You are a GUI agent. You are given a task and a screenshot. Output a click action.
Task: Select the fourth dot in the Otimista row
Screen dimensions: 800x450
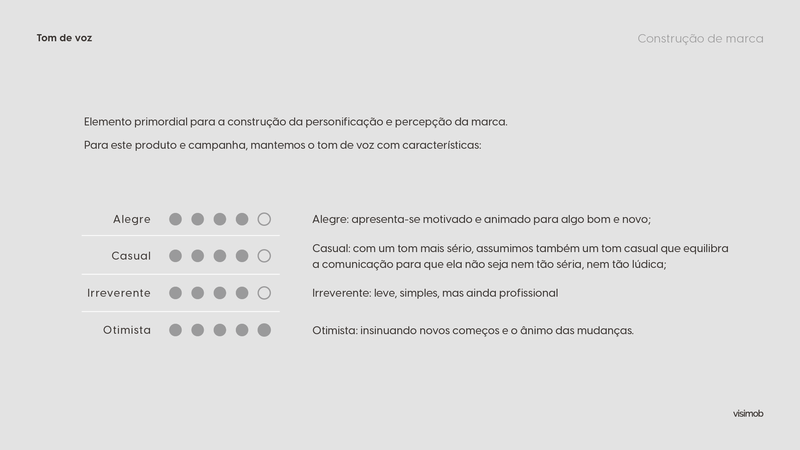click(242, 330)
